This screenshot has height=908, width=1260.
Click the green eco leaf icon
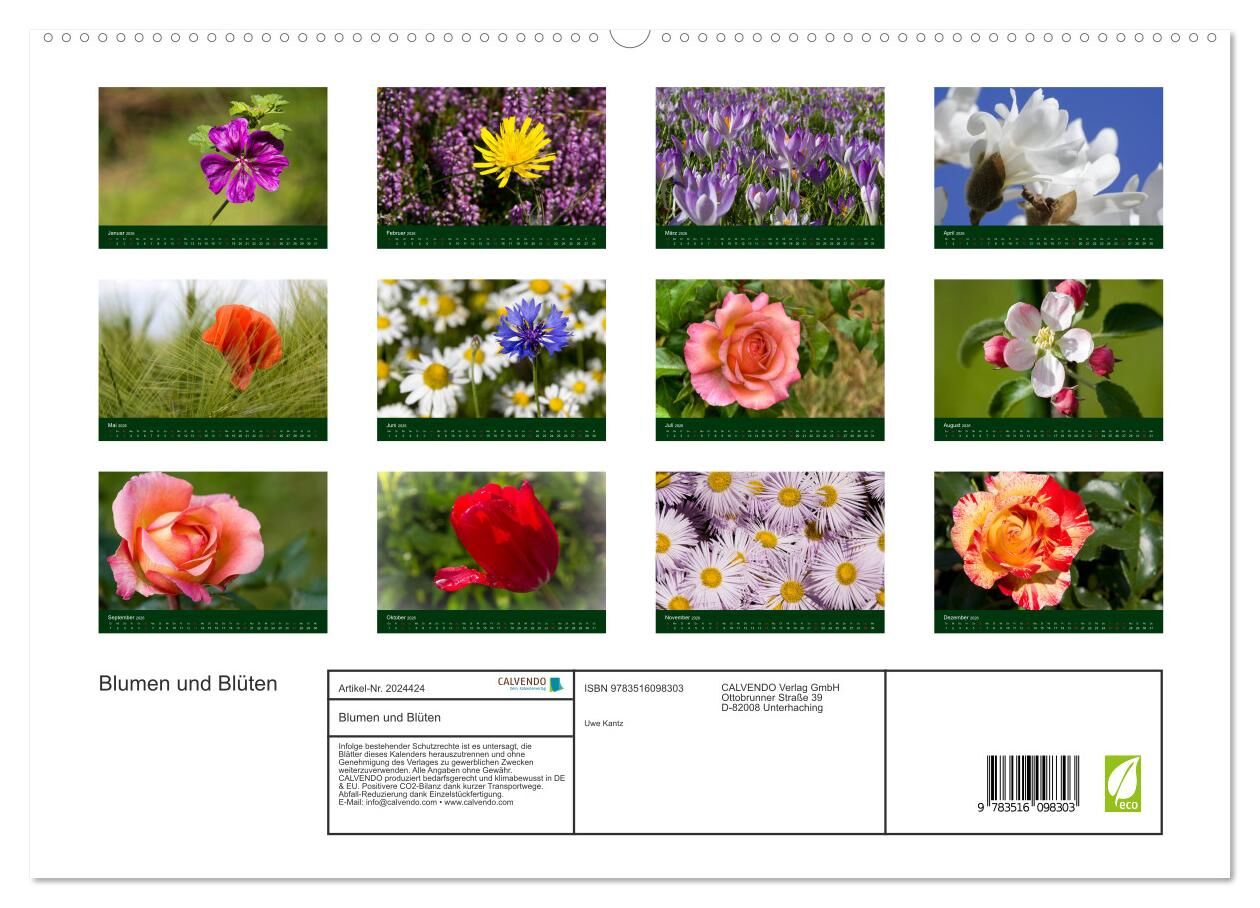1122,783
